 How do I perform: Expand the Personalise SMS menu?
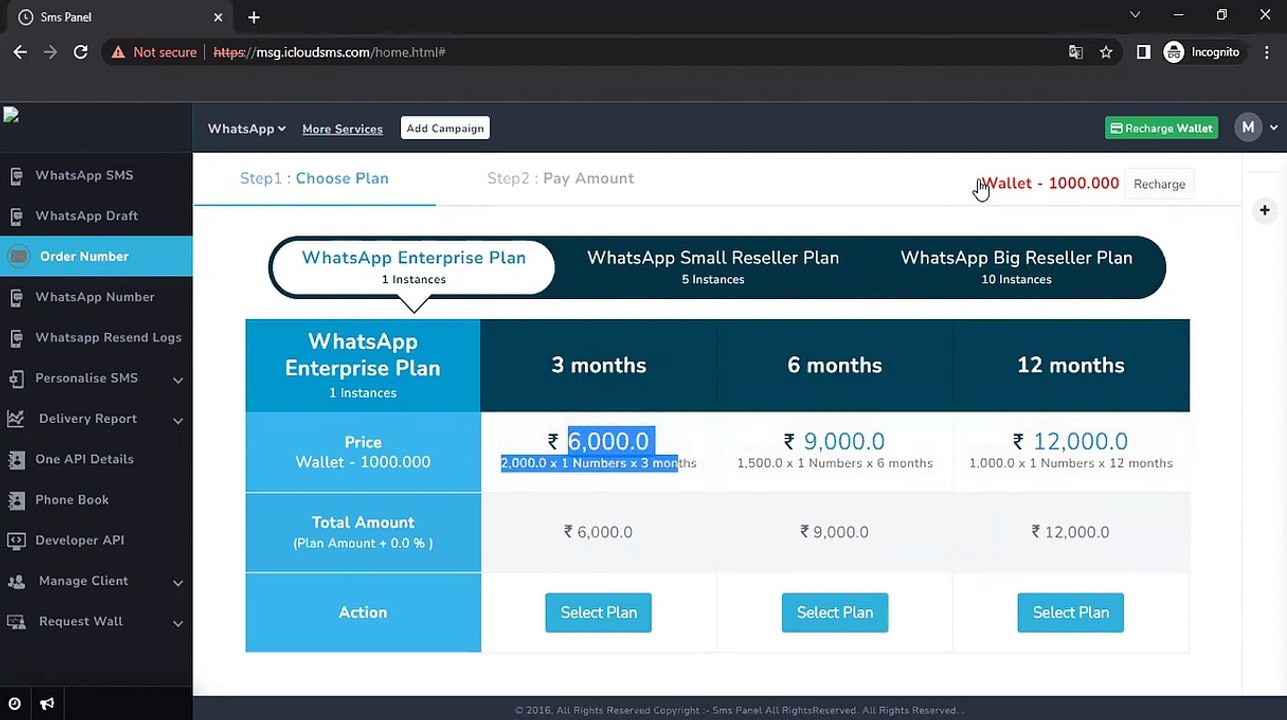96,379
